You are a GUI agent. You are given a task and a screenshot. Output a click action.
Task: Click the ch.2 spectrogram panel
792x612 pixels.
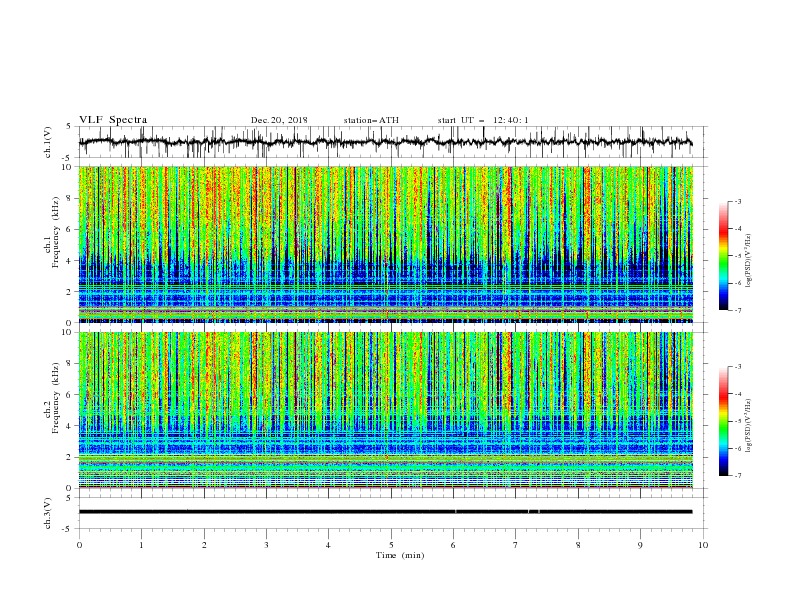(x=385, y=410)
